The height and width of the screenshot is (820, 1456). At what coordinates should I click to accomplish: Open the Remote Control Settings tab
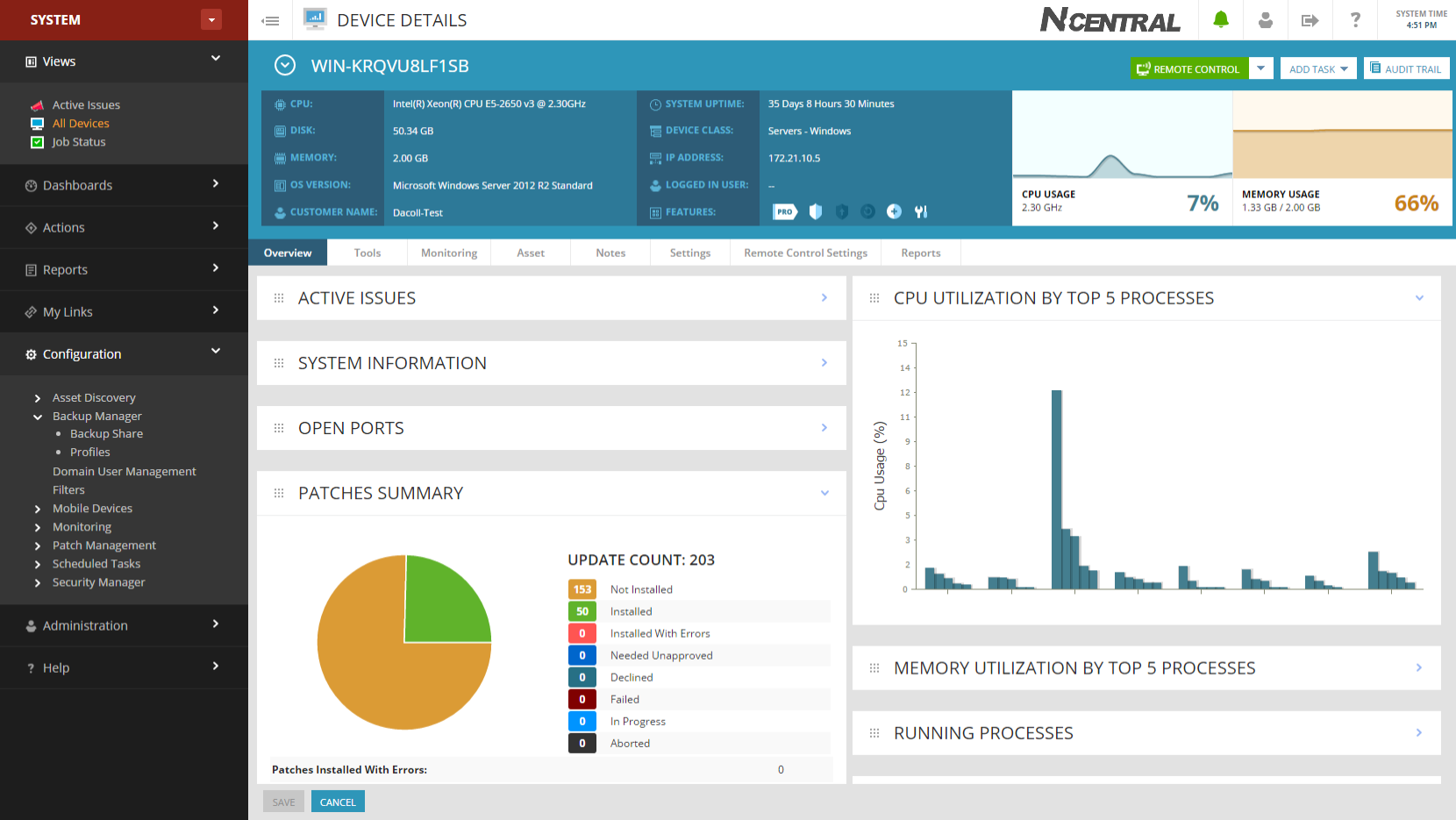804,253
